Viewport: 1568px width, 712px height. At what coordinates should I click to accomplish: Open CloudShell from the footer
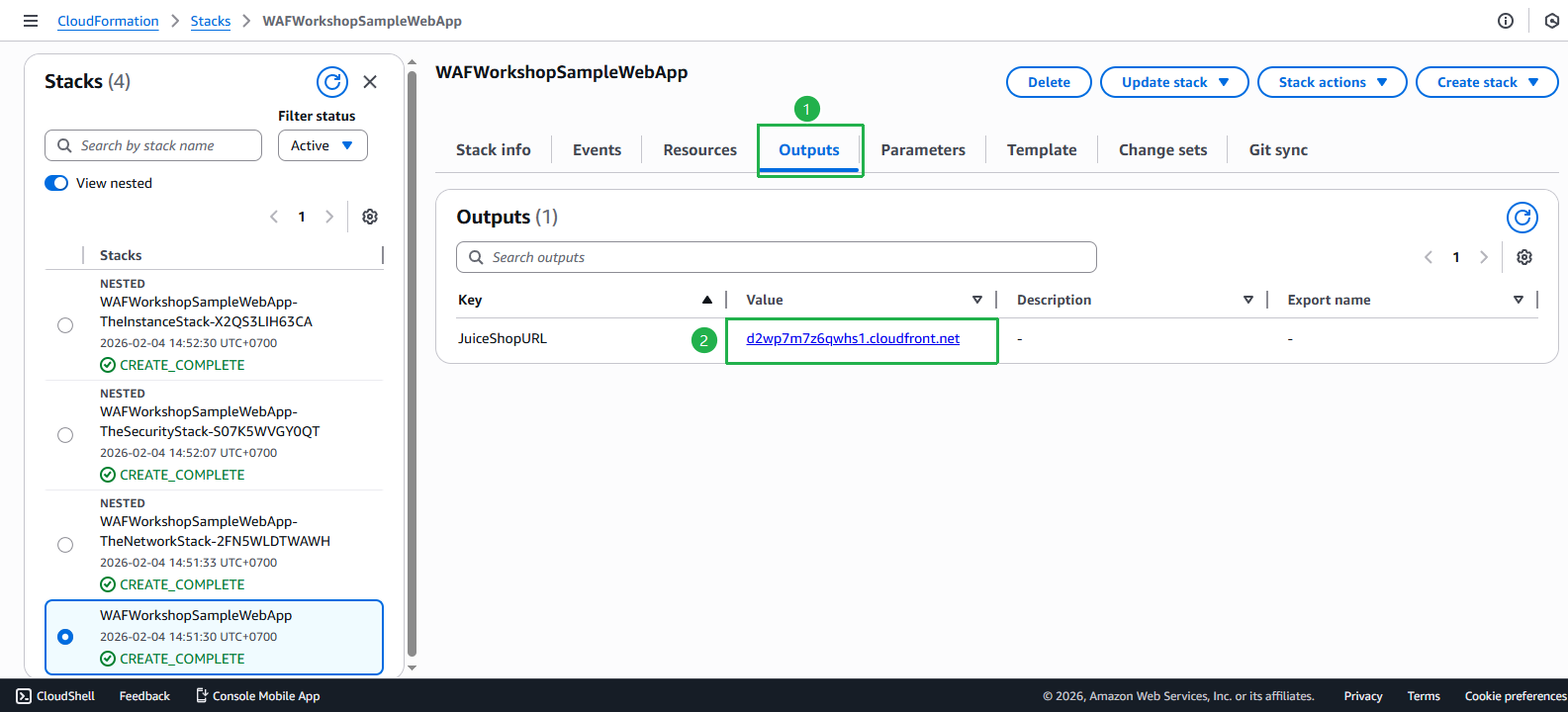(55, 696)
